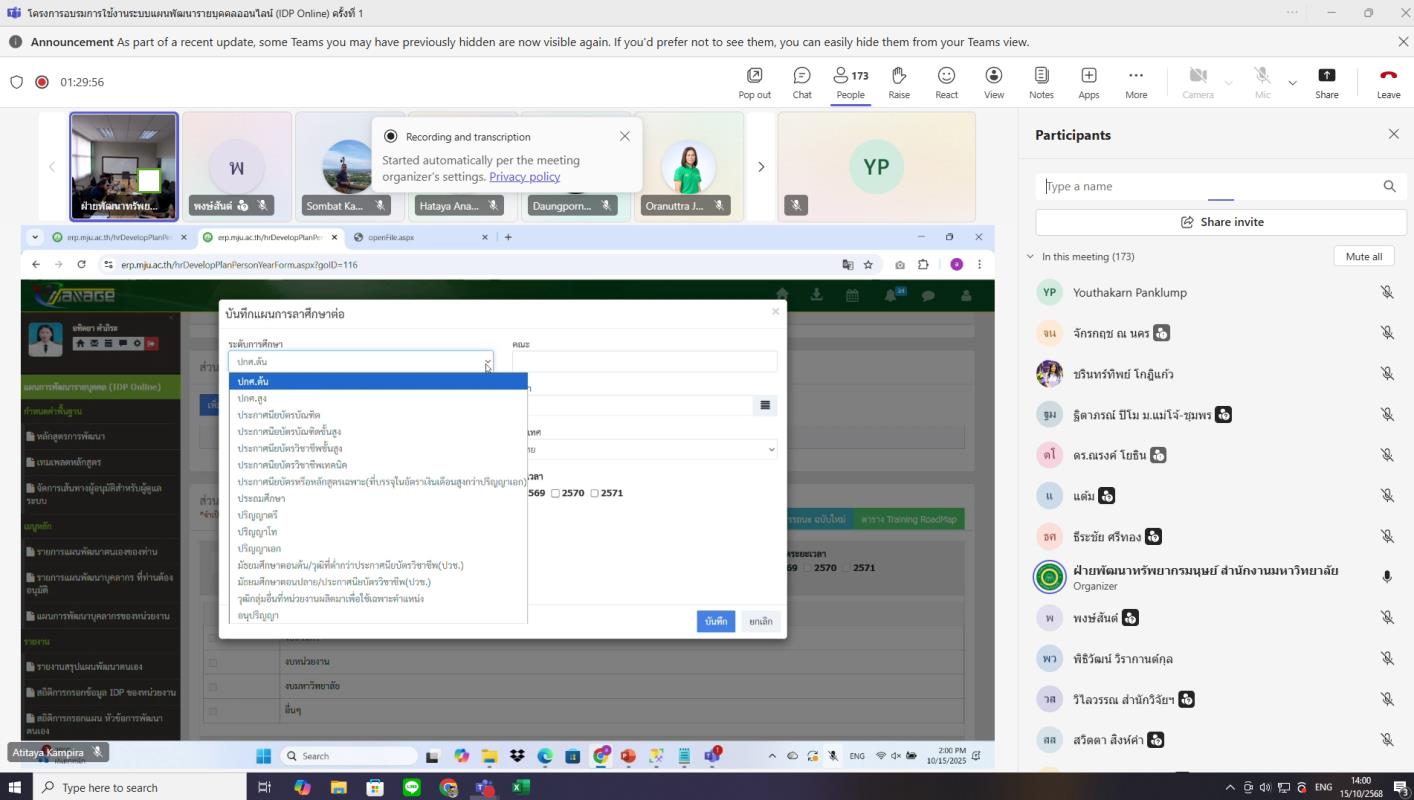Viewport: 1414px width, 800px height.
Task: Switch to the People tab
Action: (850, 82)
